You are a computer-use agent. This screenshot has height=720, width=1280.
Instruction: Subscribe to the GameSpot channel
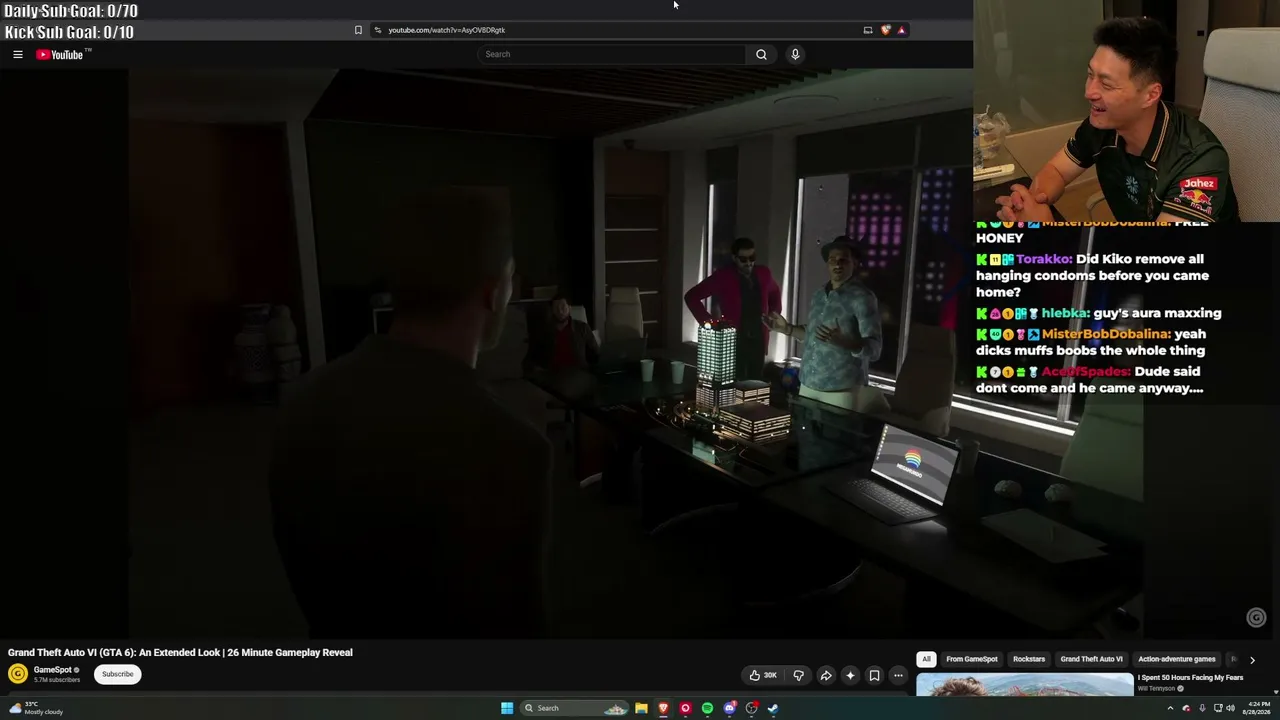click(117, 674)
